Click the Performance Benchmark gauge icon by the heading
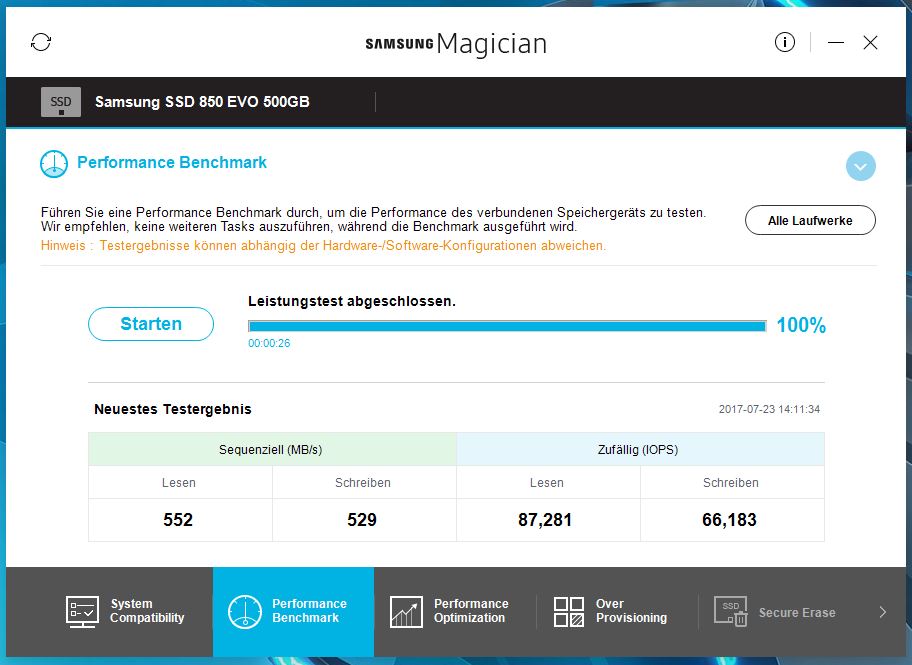 click(x=54, y=163)
